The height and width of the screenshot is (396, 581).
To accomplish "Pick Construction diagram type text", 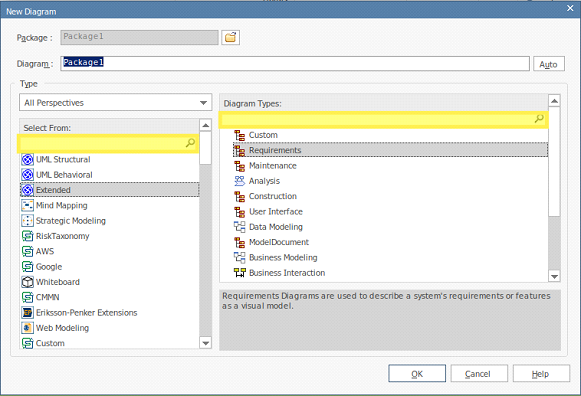I will tap(273, 196).
